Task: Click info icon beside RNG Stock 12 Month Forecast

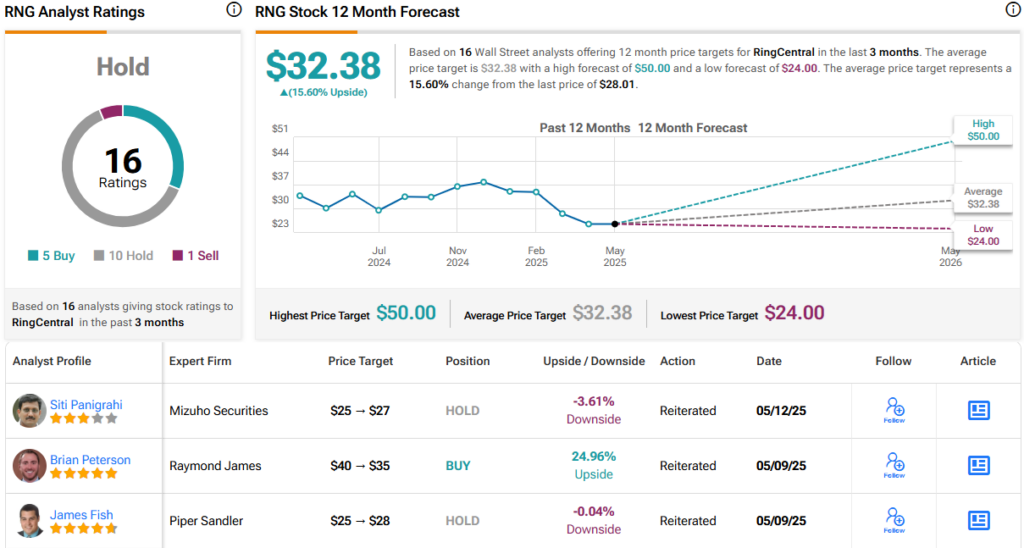Action: 1013,10
